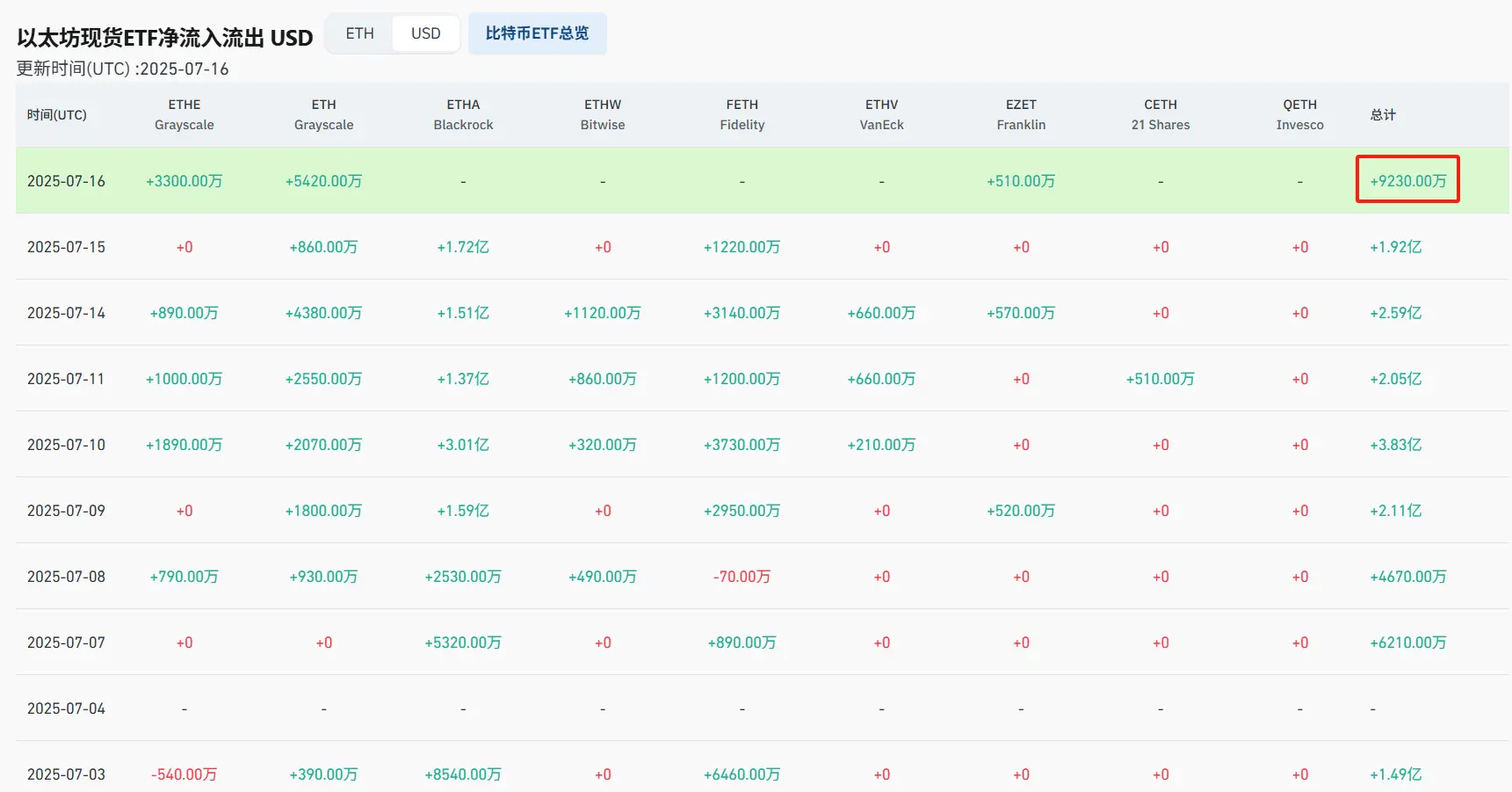
Task: Click the +8540.00万 Blackrock value
Action: (463, 774)
